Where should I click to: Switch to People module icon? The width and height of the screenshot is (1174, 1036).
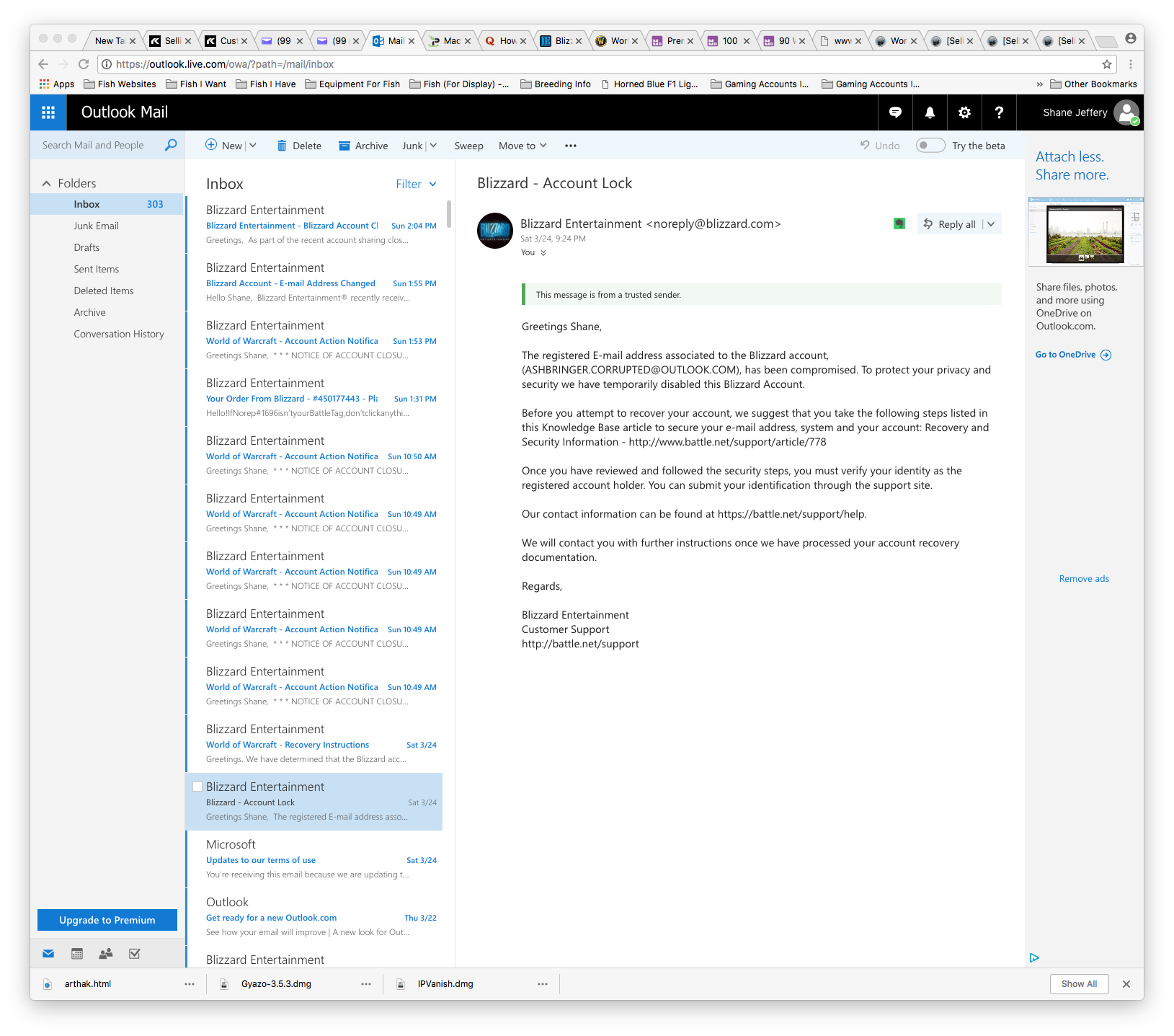coord(106,954)
